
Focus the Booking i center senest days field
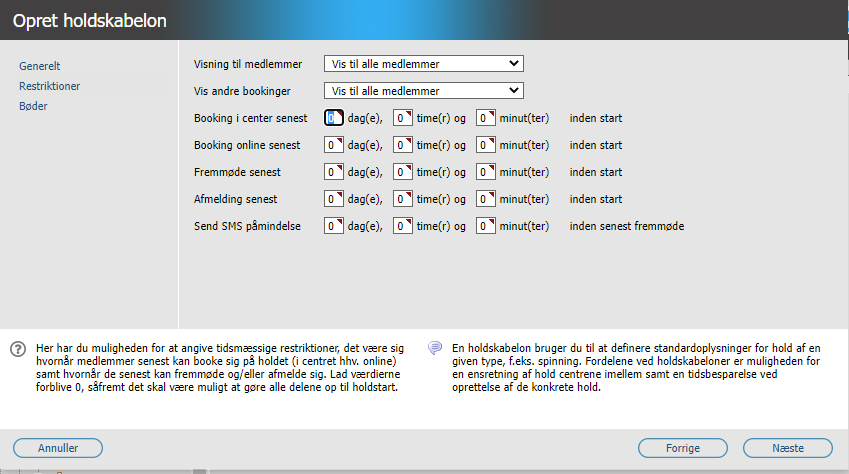[334, 118]
